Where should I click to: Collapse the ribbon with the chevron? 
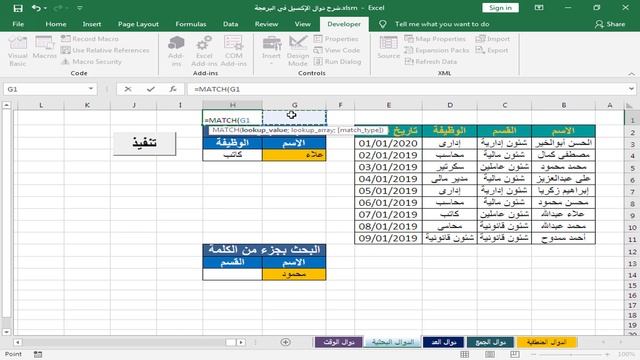(631, 74)
